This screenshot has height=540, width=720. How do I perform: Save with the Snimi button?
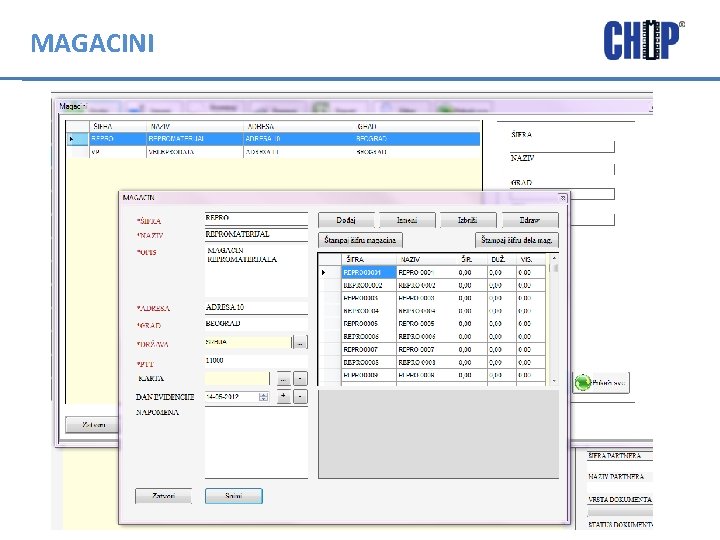point(234,496)
